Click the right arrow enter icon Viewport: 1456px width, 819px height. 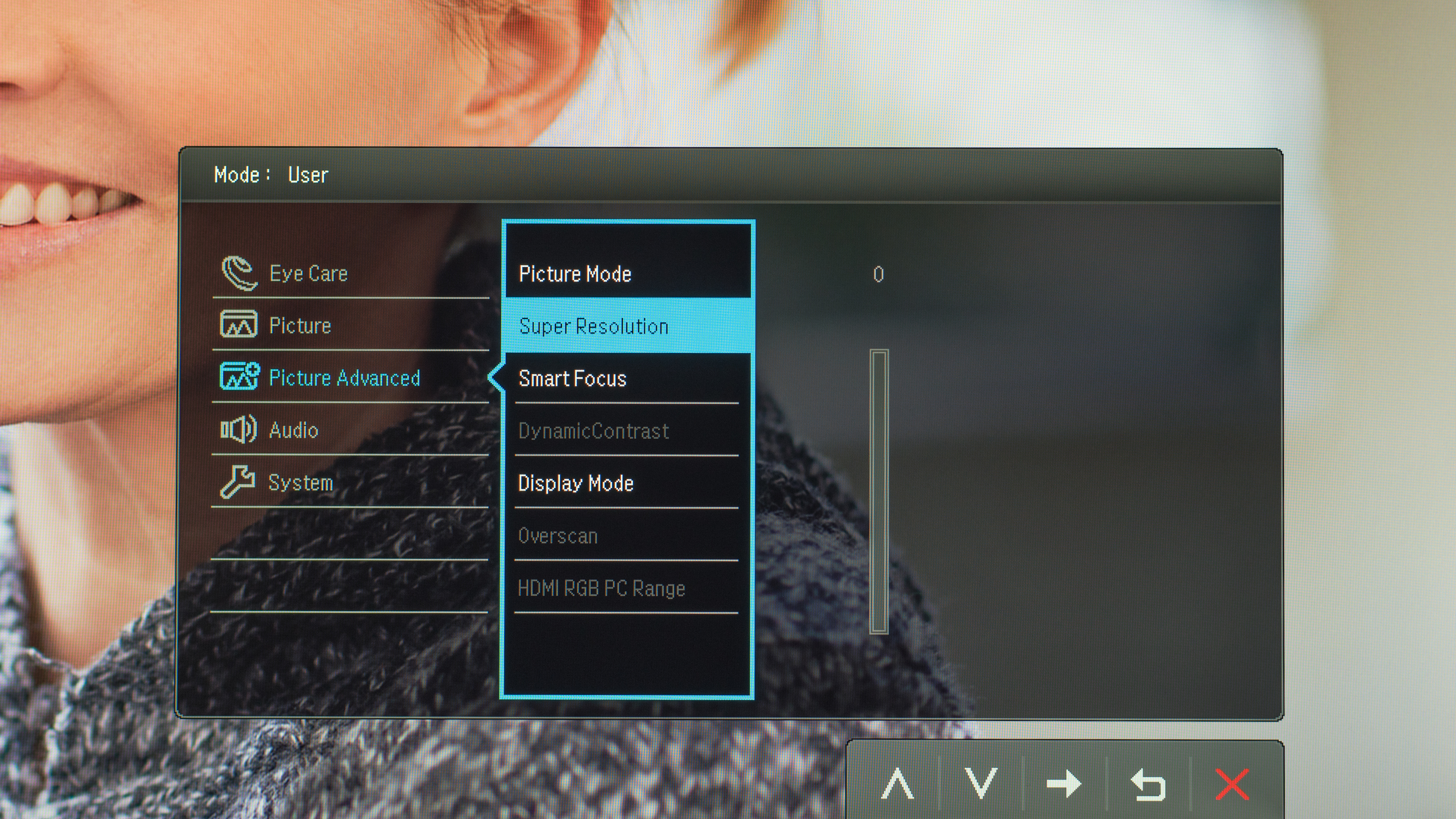[x=1064, y=784]
